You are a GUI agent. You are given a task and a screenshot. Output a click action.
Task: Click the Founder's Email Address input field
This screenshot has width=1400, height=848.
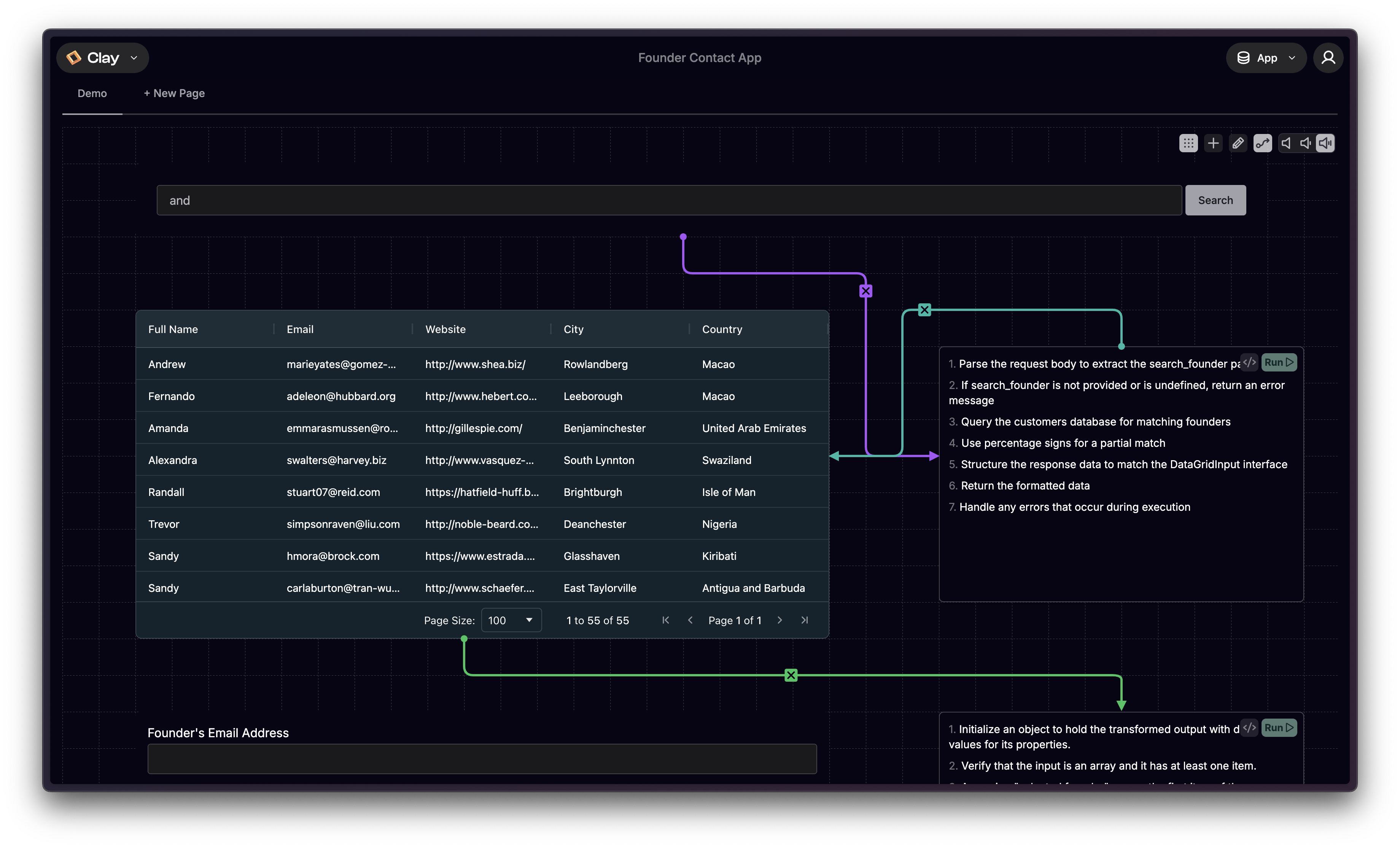click(x=482, y=759)
